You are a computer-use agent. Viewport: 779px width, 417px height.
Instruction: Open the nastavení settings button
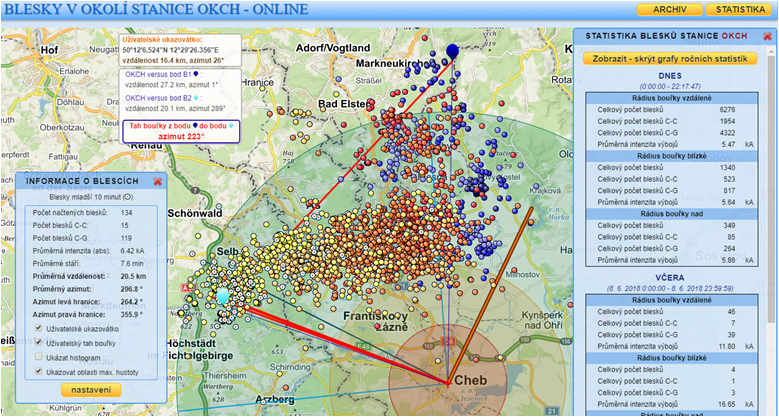pos(91,390)
